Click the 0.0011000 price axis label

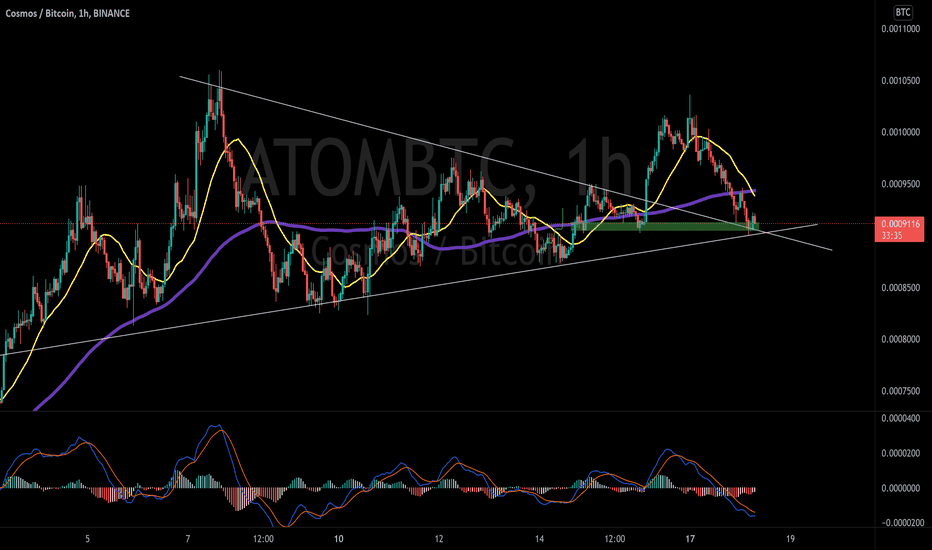point(900,29)
